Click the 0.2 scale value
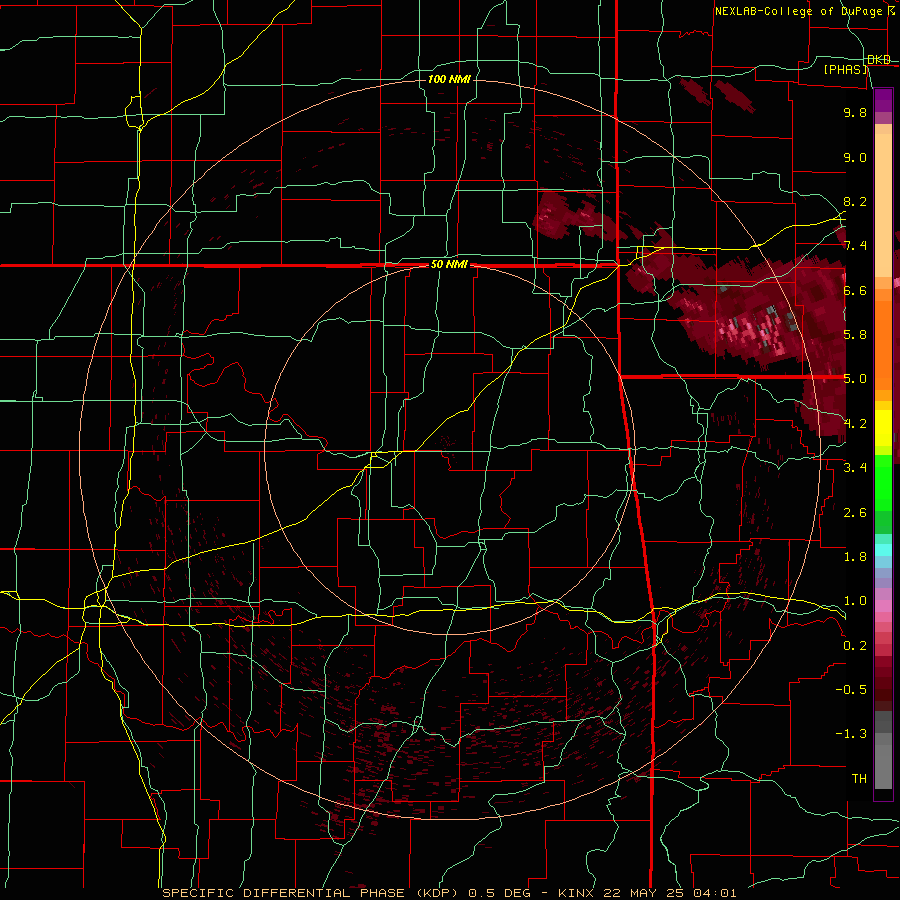 [855, 646]
